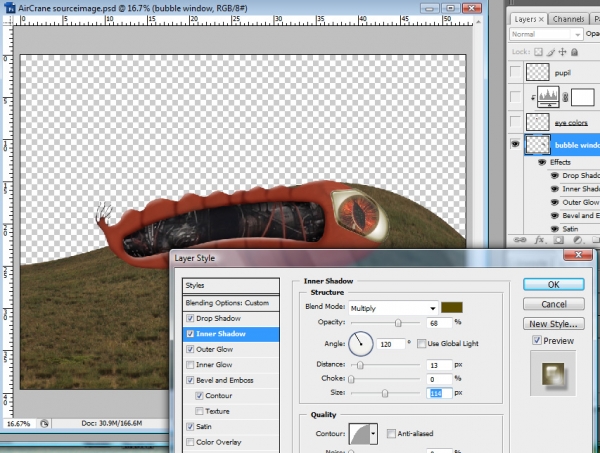The image size is (600, 453).
Task: Hide the bubble window layer
Action: (x=515, y=144)
